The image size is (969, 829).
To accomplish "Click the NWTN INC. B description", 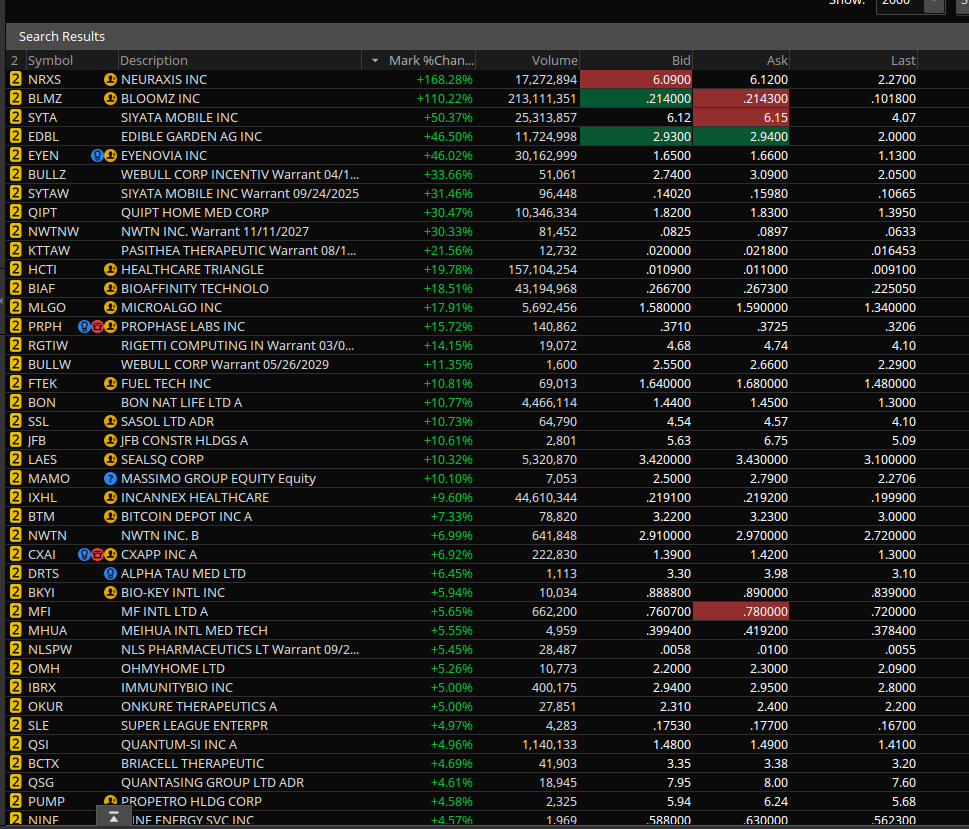I will pos(160,535).
